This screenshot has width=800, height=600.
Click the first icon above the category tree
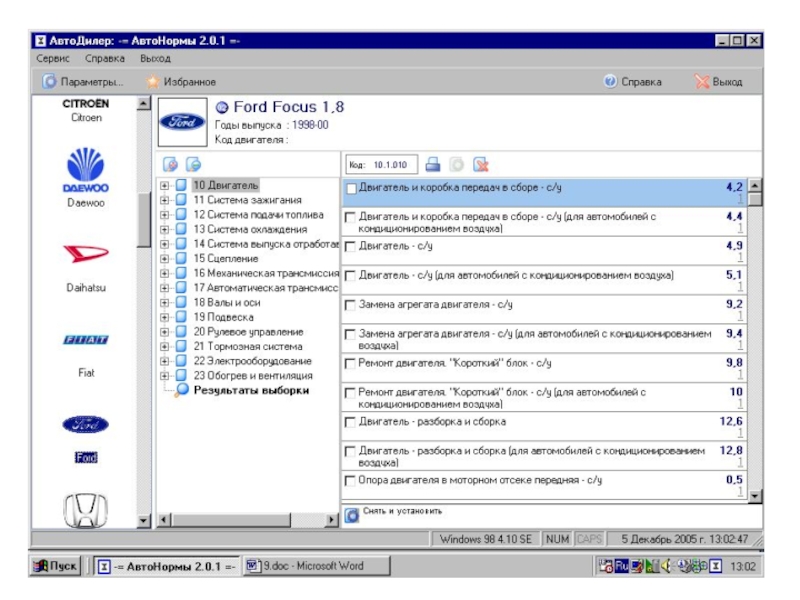click(x=170, y=164)
